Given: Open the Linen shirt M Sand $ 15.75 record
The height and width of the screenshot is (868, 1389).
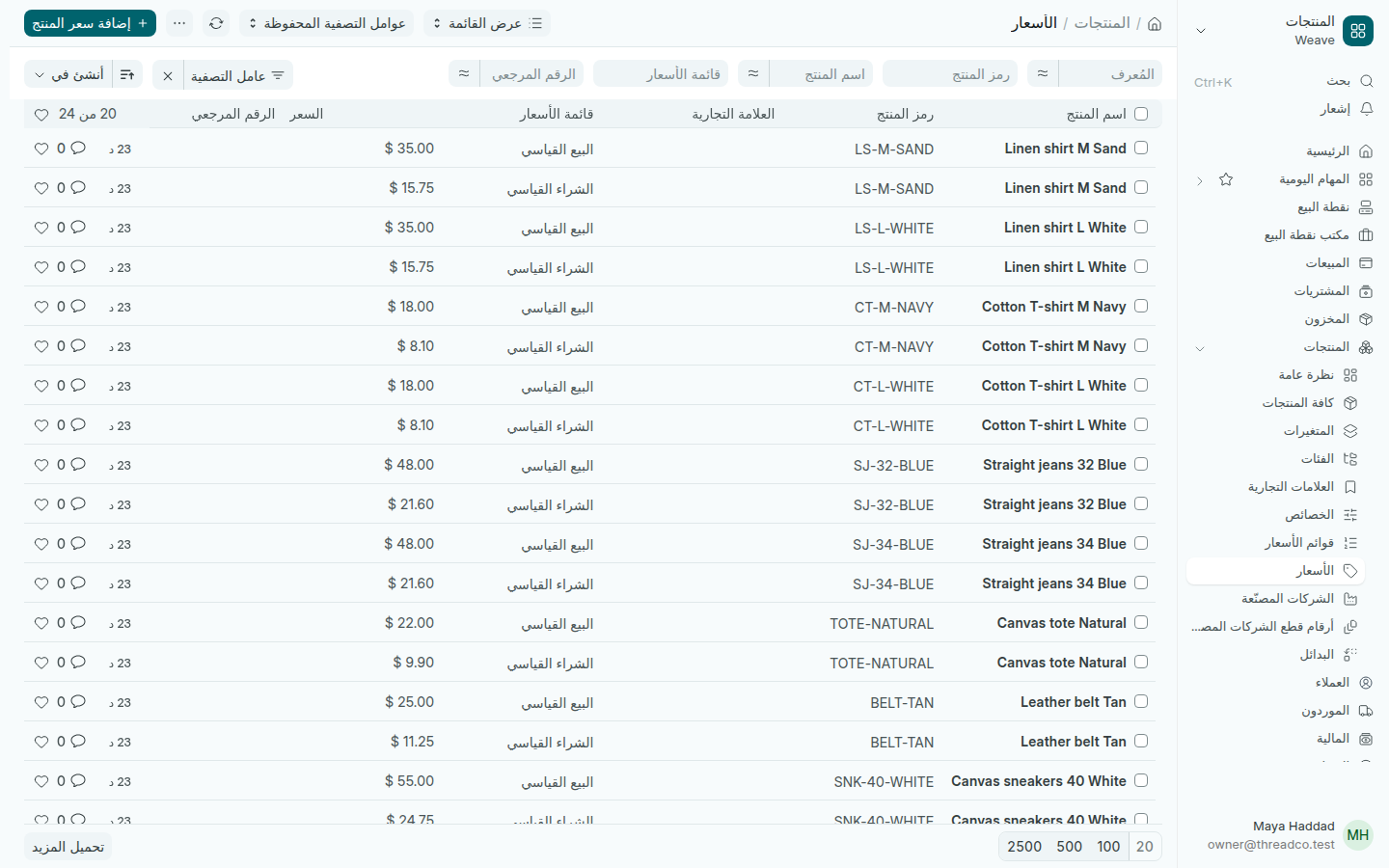Looking at the screenshot, I should (x=1065, y=188).
